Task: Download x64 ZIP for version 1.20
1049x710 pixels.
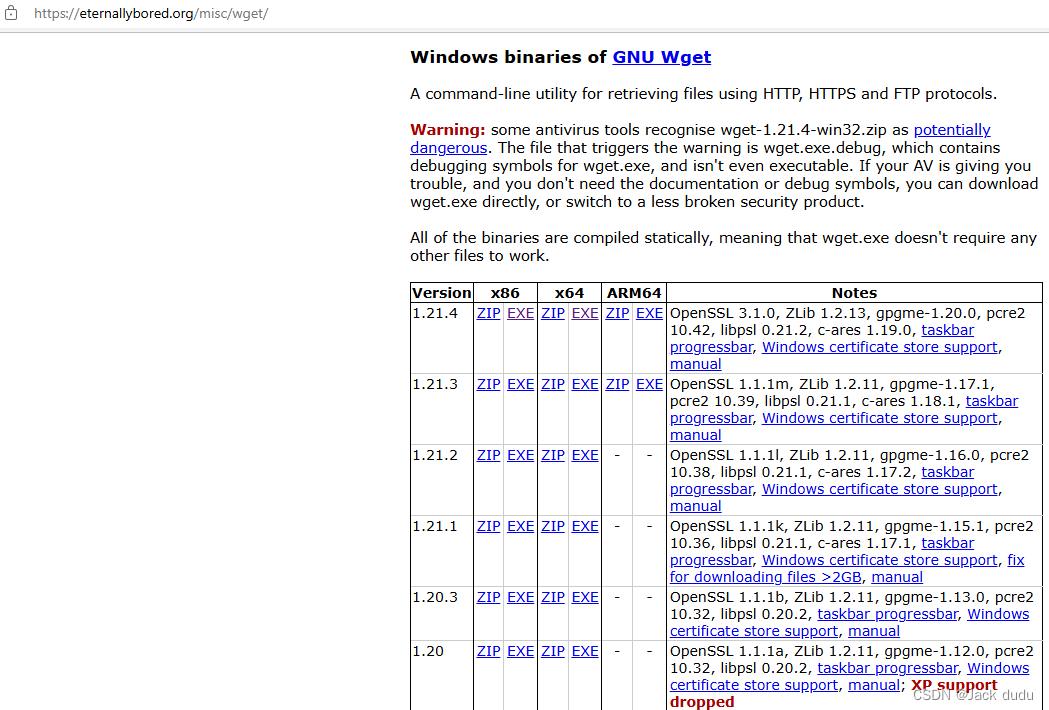Action: 553,651
